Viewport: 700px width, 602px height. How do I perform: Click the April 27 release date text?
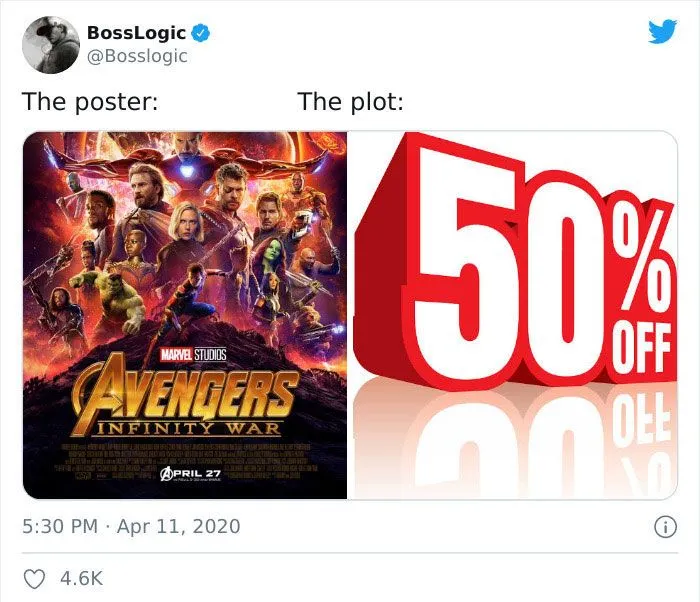[191, 473]
